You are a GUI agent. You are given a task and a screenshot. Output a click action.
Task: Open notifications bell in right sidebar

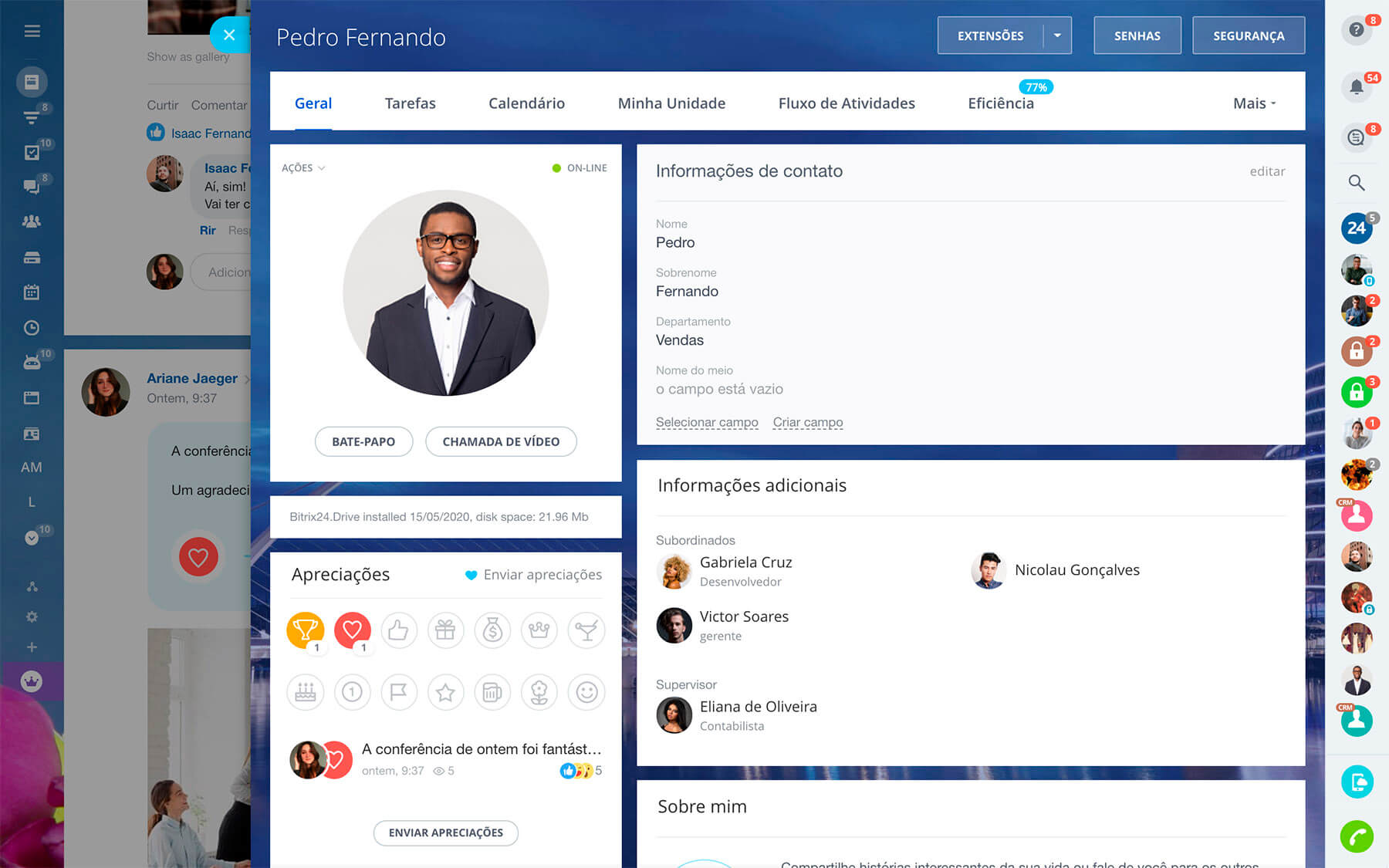(1356, 87)
